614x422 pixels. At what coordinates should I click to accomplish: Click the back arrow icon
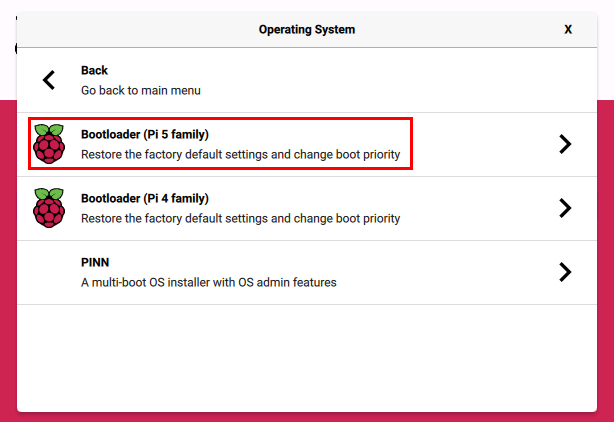click(x=48, y=80)
